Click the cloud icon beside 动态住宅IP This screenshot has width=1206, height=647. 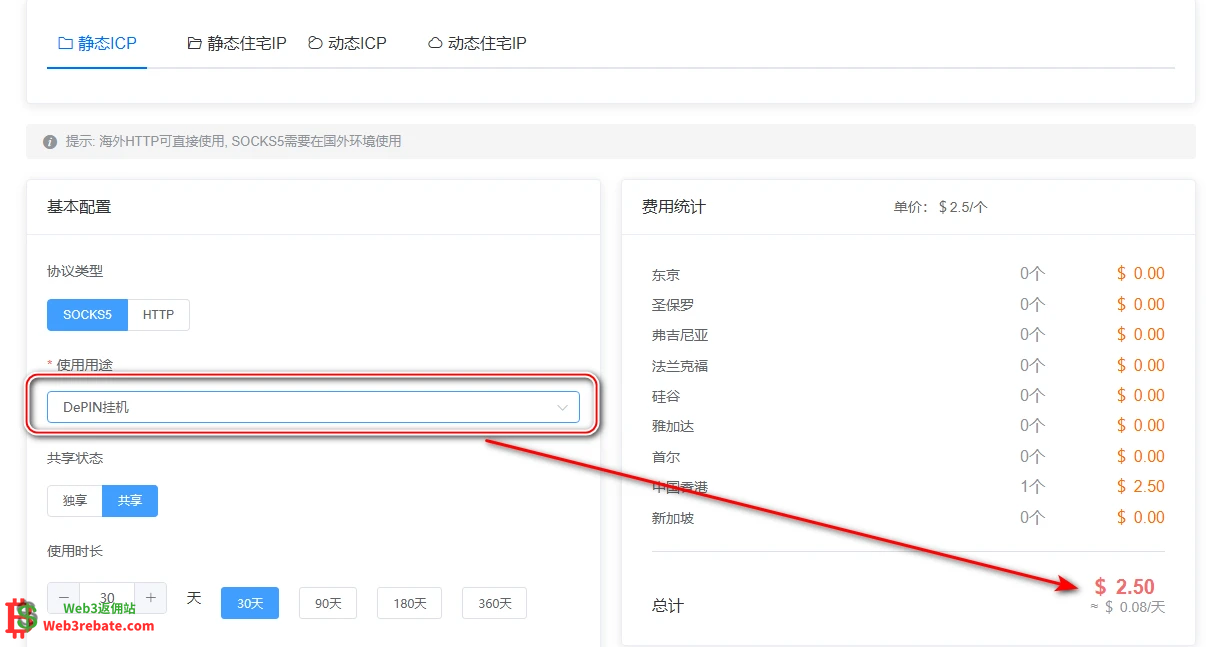[435, 44]
